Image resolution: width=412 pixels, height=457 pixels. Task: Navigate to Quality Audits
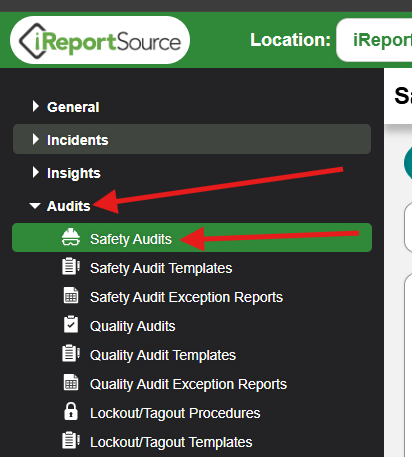click(x=132, y=326)
